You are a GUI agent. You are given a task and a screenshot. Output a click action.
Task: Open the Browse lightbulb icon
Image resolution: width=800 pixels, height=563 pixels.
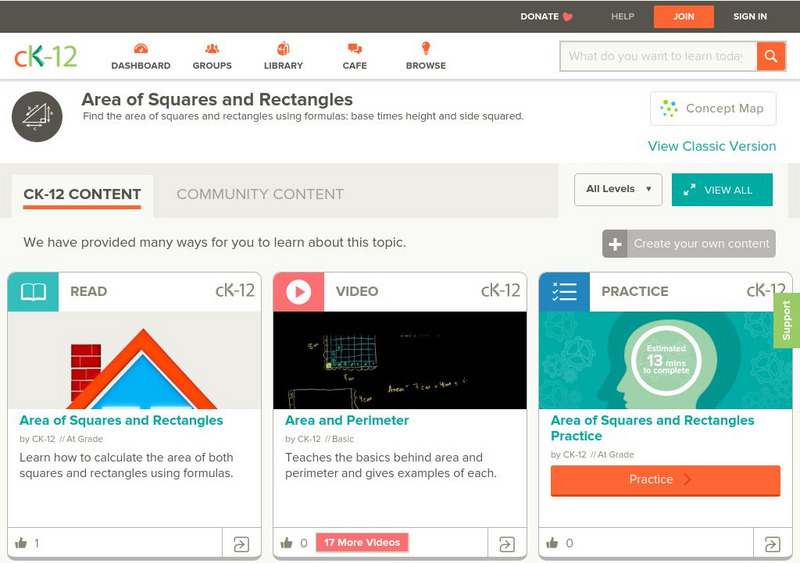425,49
